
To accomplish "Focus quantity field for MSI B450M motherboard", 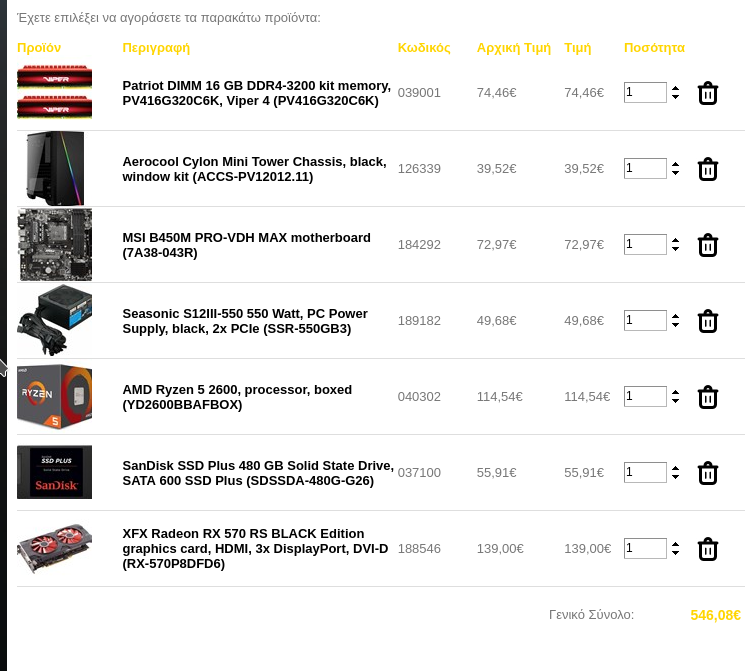I will point(645,244).
